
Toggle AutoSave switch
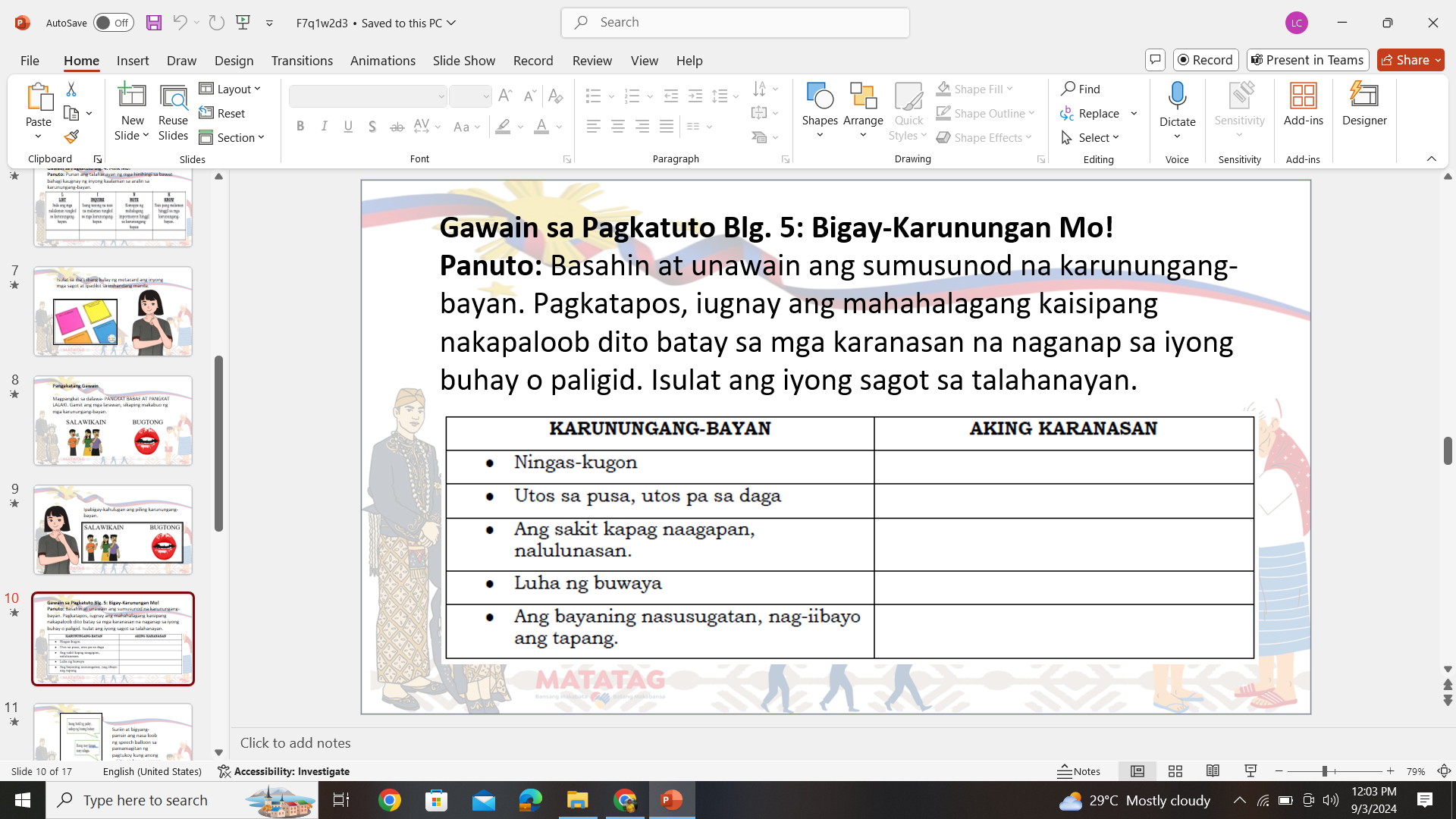pos(114,23)
